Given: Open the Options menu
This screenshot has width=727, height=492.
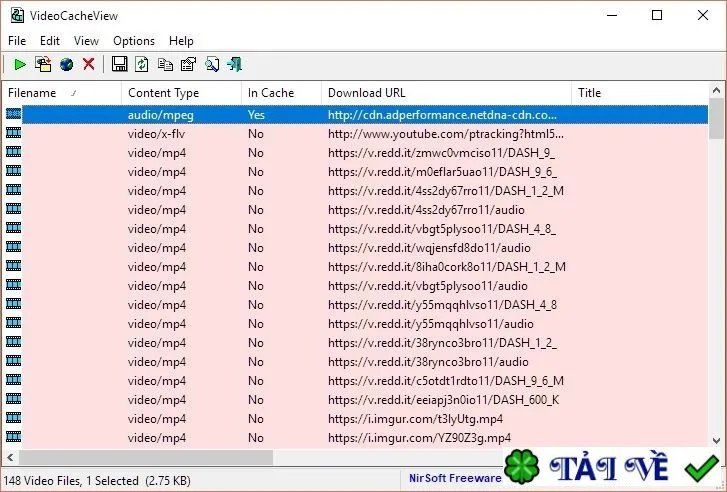Looking at the screenshot, I should pos(134,41).
